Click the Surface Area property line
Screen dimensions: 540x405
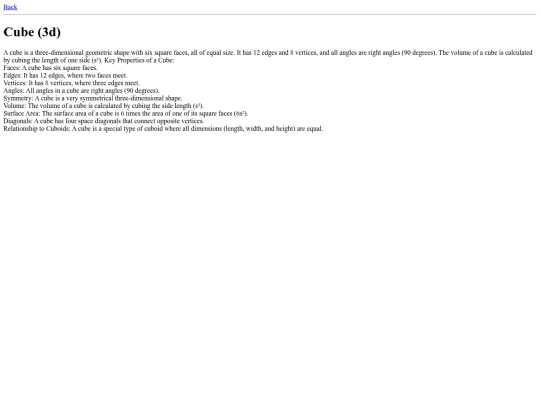[126, 113]
